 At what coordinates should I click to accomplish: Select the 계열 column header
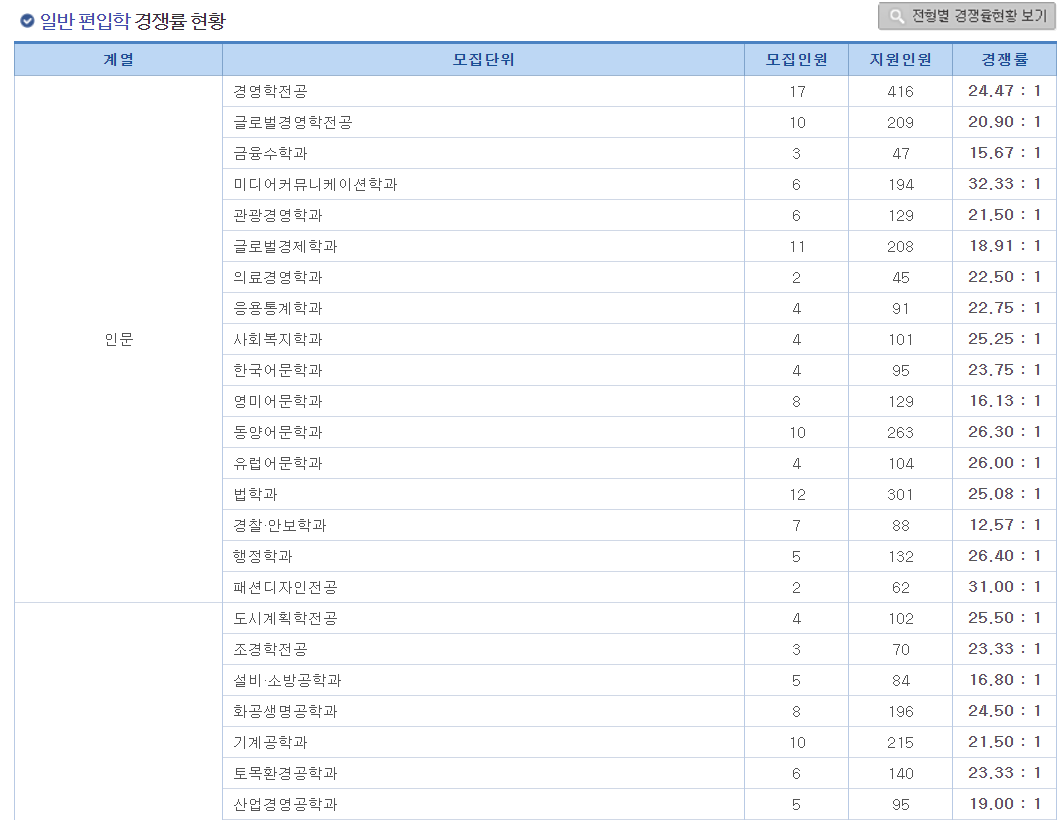click(118, 59)
